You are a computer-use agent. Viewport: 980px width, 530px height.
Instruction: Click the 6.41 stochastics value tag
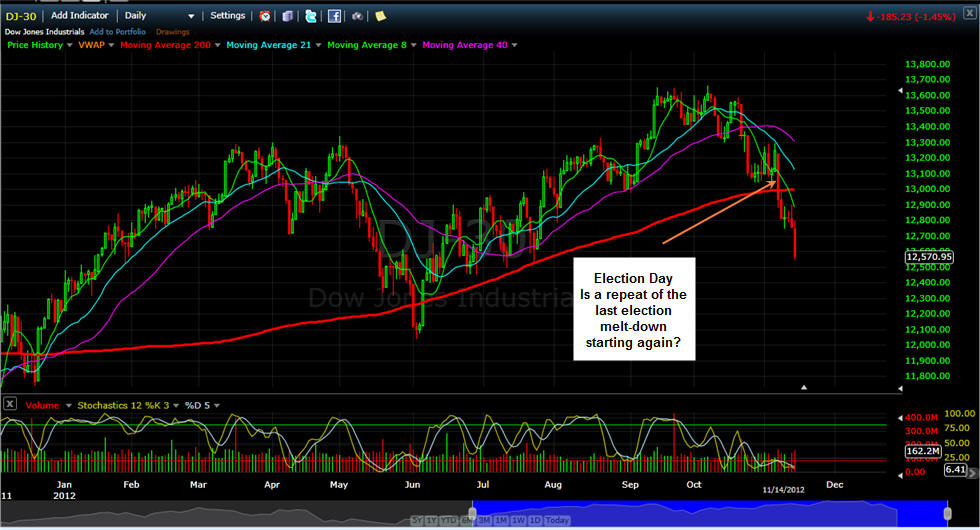pyautogui.click(x=955, y=469)
